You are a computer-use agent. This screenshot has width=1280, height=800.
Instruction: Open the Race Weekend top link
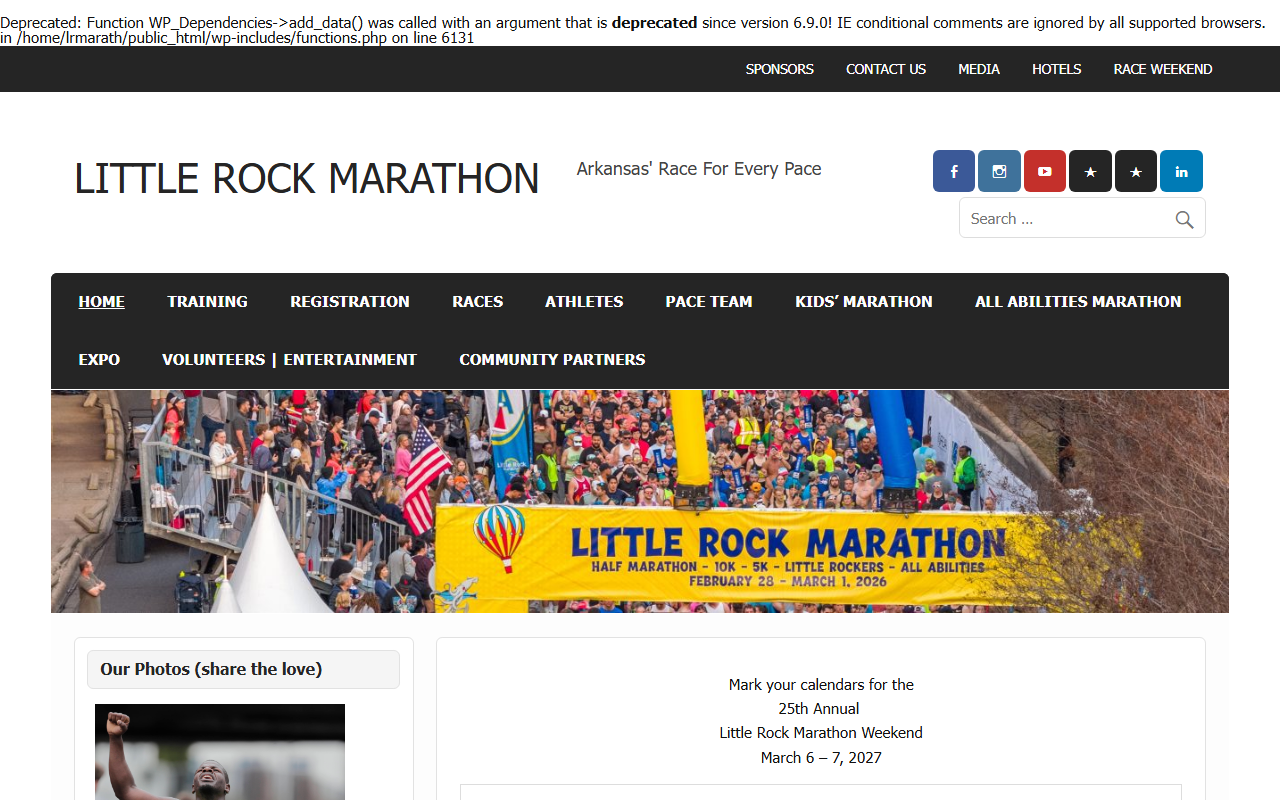[1163, 69]
